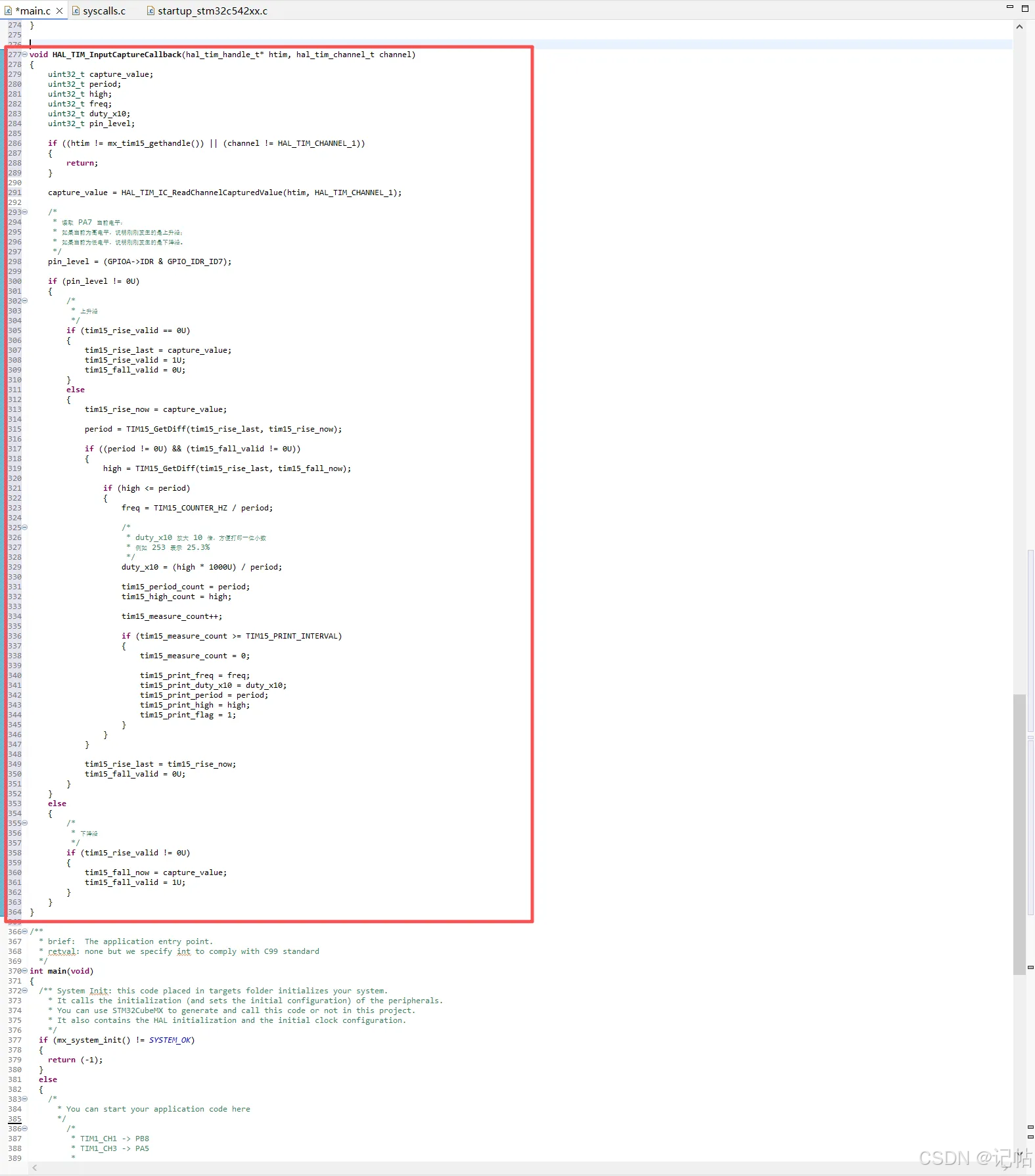The image size is (1035, 1176).
Task: Click 'tim15_measure_count++;' line
Action: [172, 616]
